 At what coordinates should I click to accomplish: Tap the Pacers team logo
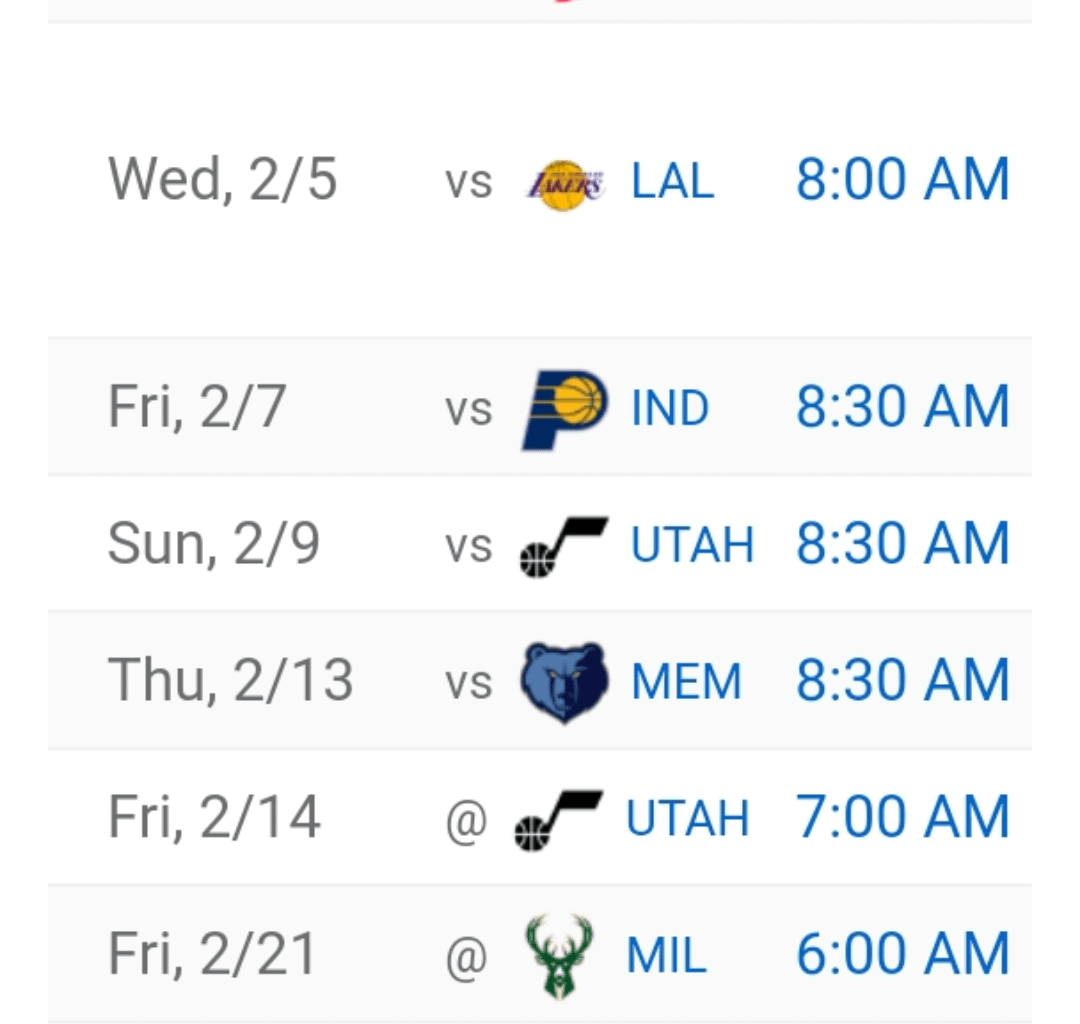click(x=563, y=407)
